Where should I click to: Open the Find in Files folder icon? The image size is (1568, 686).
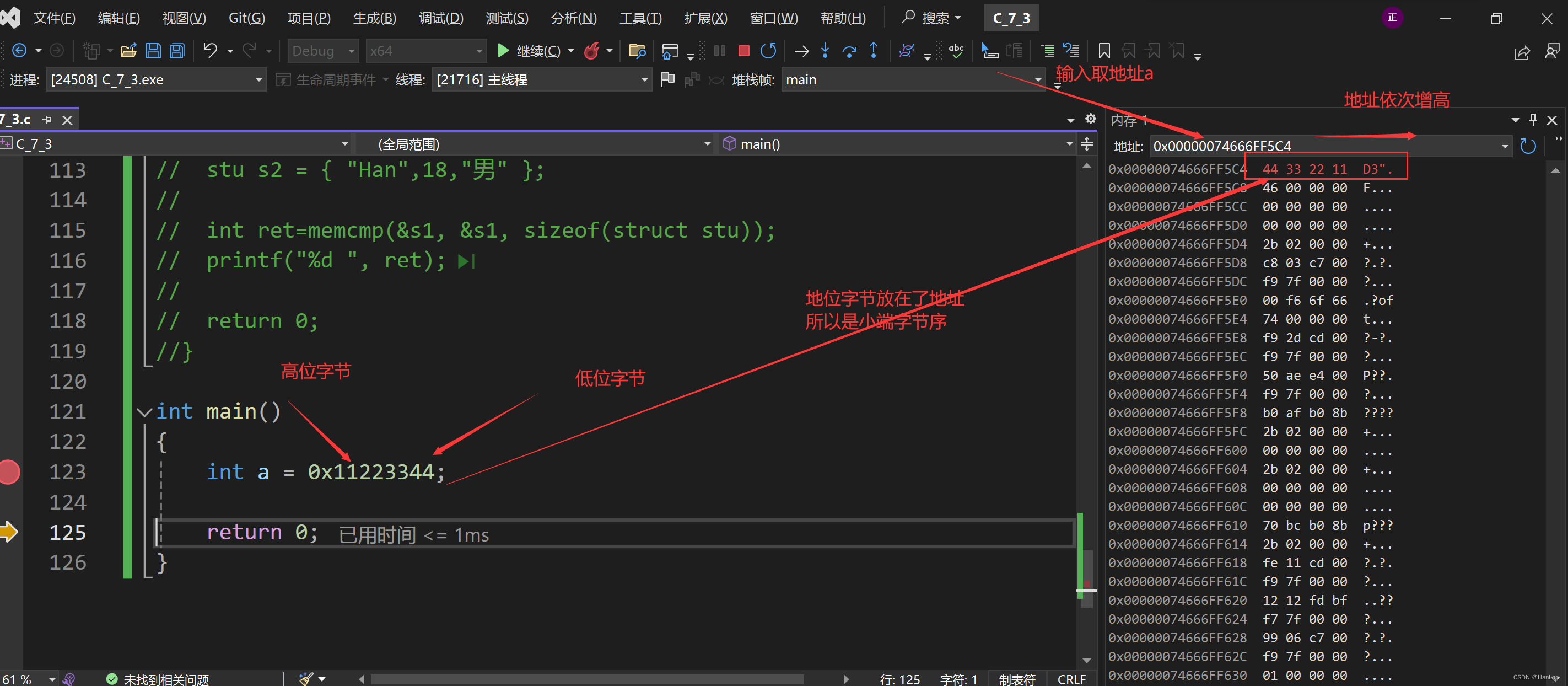637,51
